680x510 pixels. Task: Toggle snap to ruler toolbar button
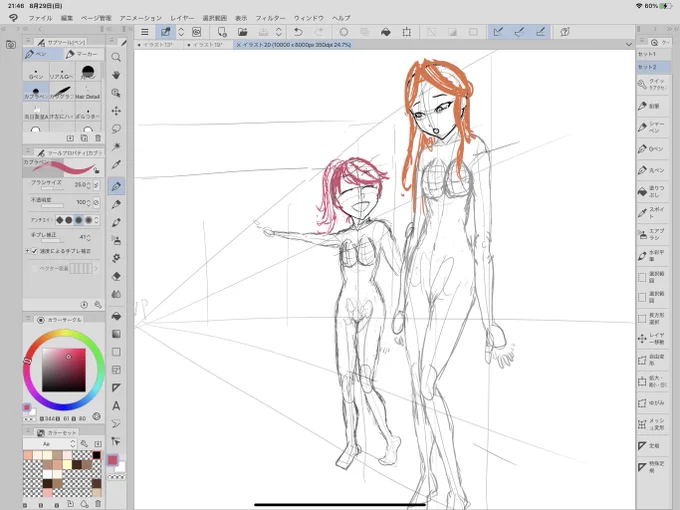[x=498, y=32]
